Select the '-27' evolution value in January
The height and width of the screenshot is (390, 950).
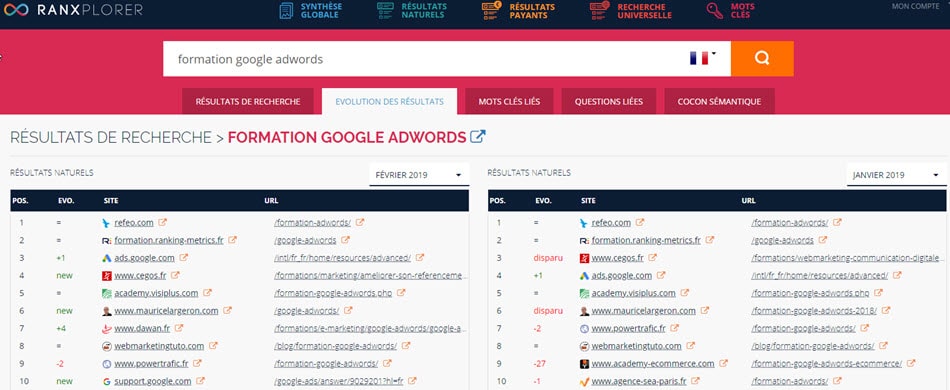(539, 364)
